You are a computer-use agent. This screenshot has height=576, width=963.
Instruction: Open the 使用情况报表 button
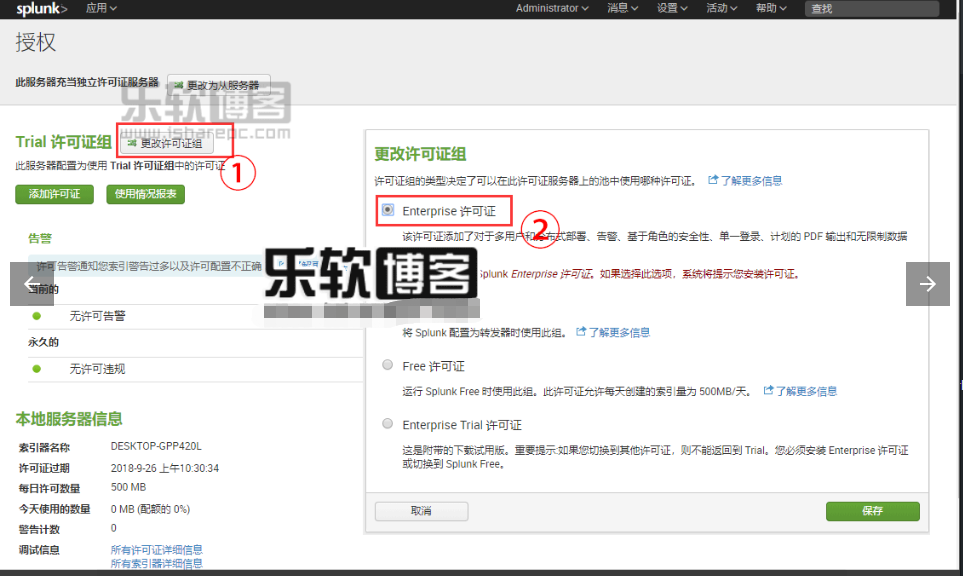click(146, 194)
